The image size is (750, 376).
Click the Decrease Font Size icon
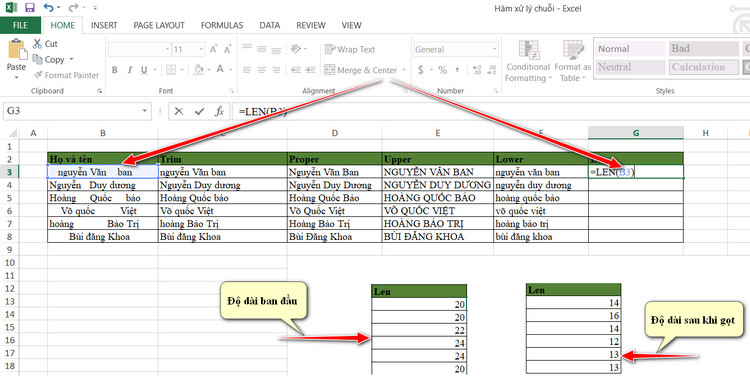[x=228, y=49]
